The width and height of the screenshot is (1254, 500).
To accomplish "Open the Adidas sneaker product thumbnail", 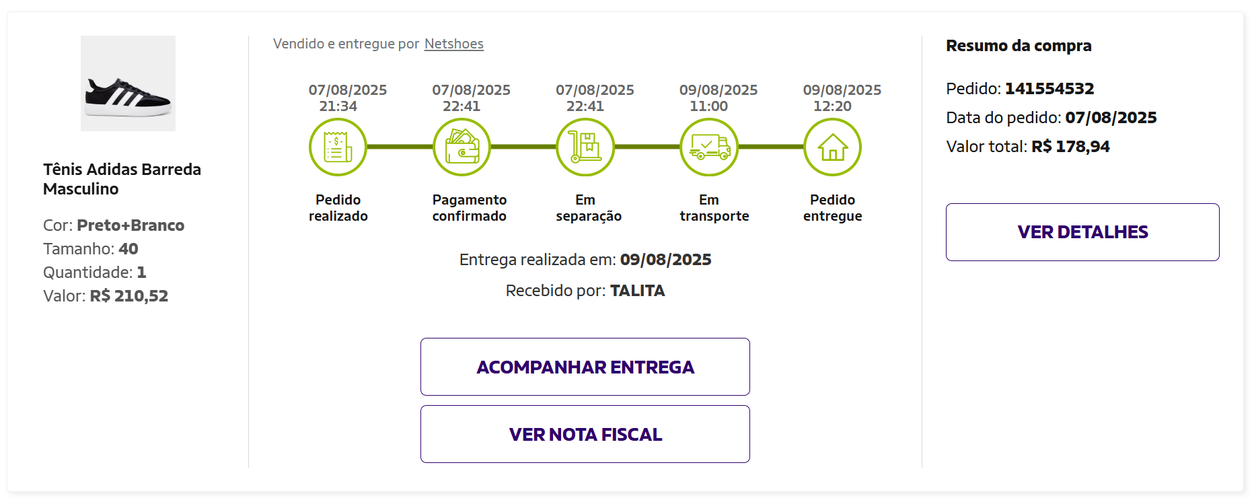I will click(x=128, y=83).
